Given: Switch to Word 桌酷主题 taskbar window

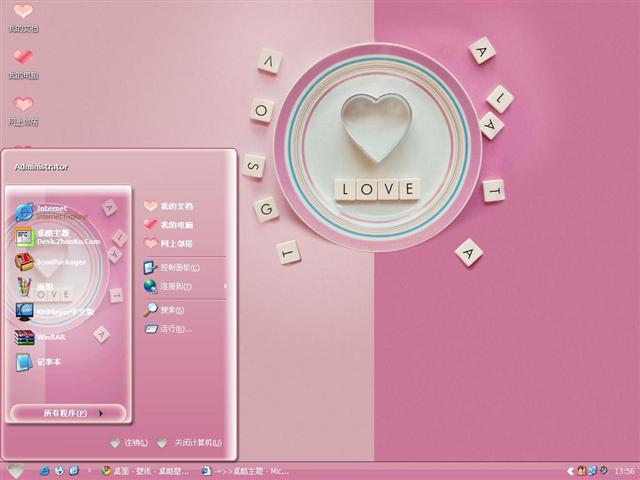Looking at the screenshot, I should 246,471.
